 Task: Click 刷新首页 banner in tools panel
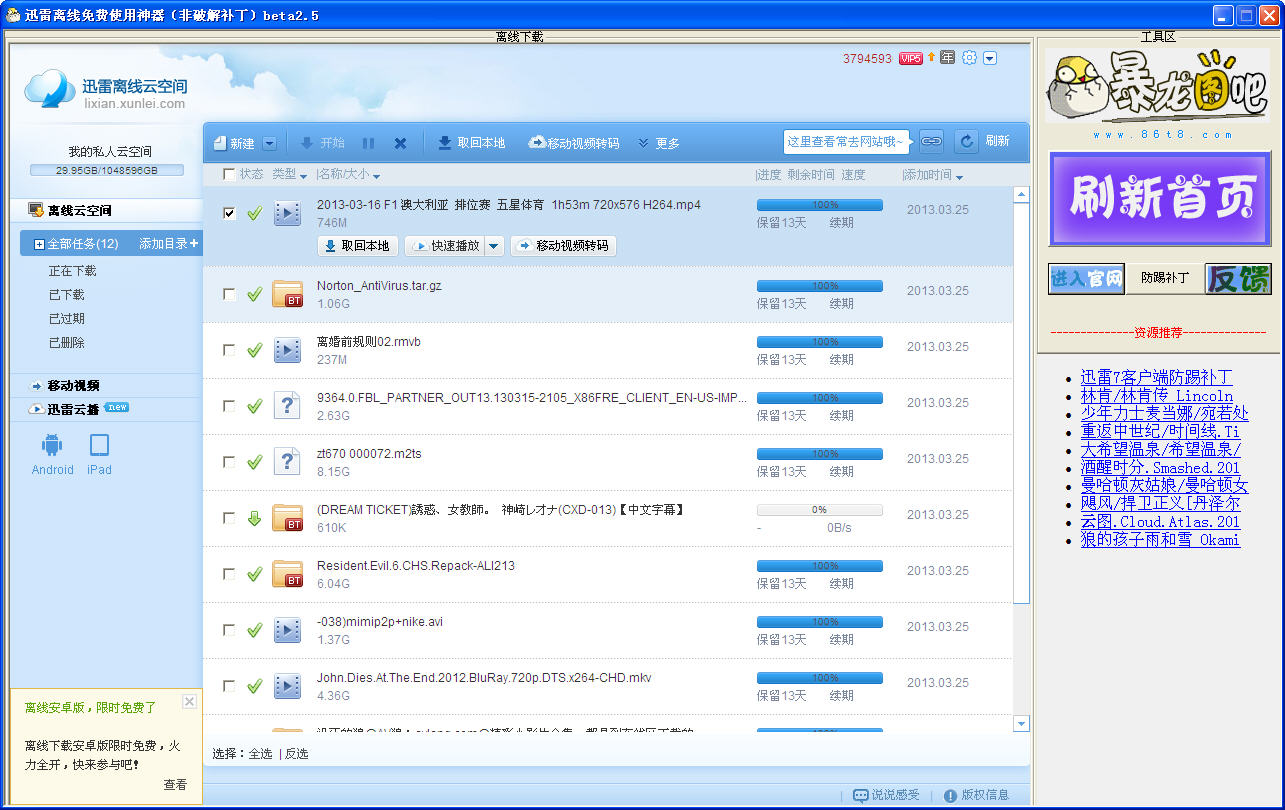click(1160, 199)
